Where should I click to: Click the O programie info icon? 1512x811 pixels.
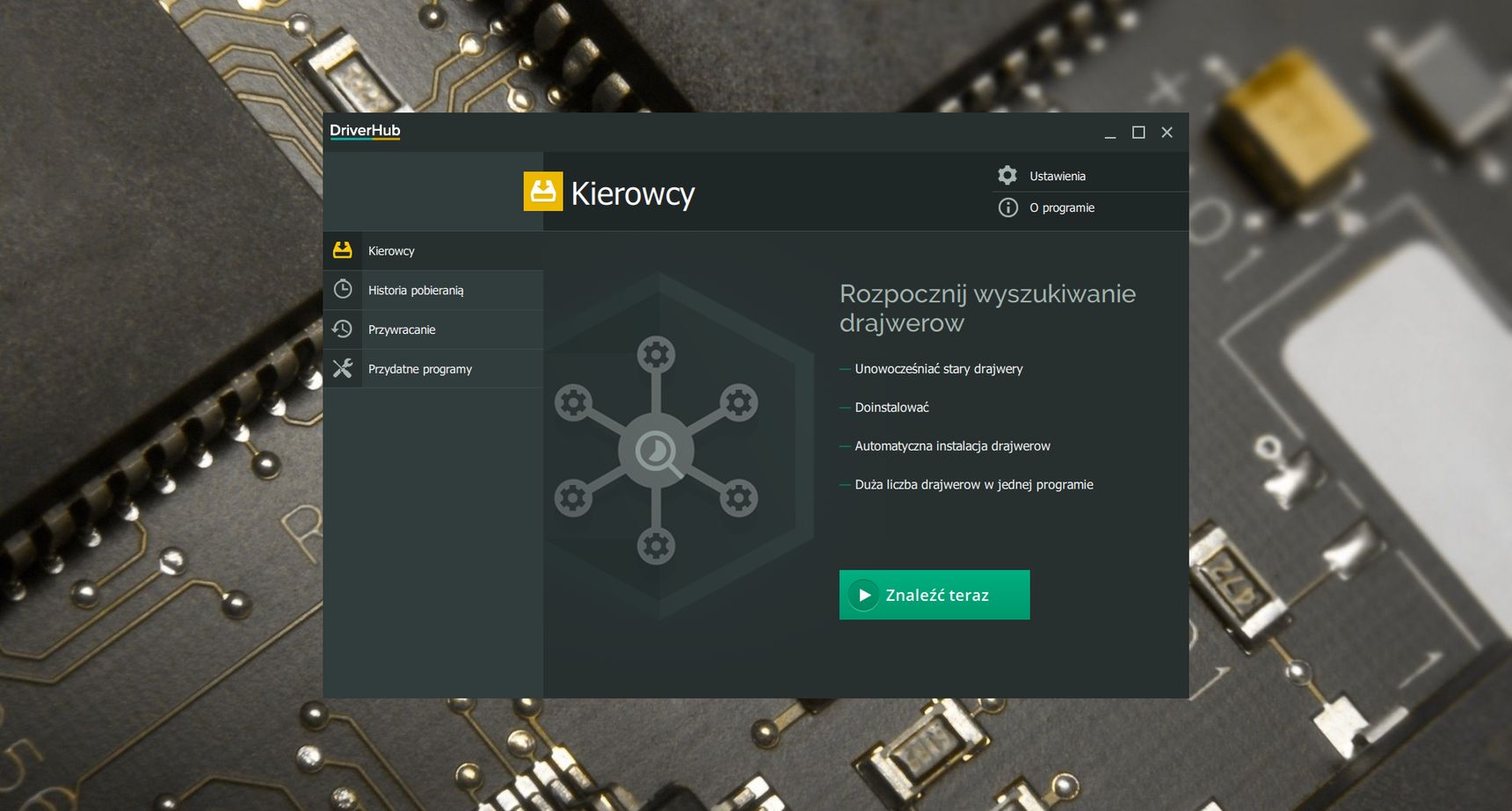coord(1007,207)
